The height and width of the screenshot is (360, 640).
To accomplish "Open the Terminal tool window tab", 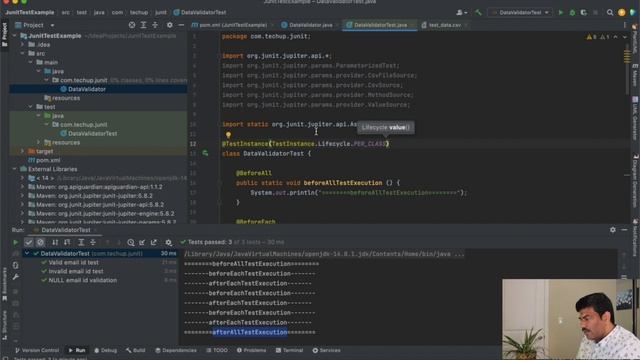I will point(289,351).
